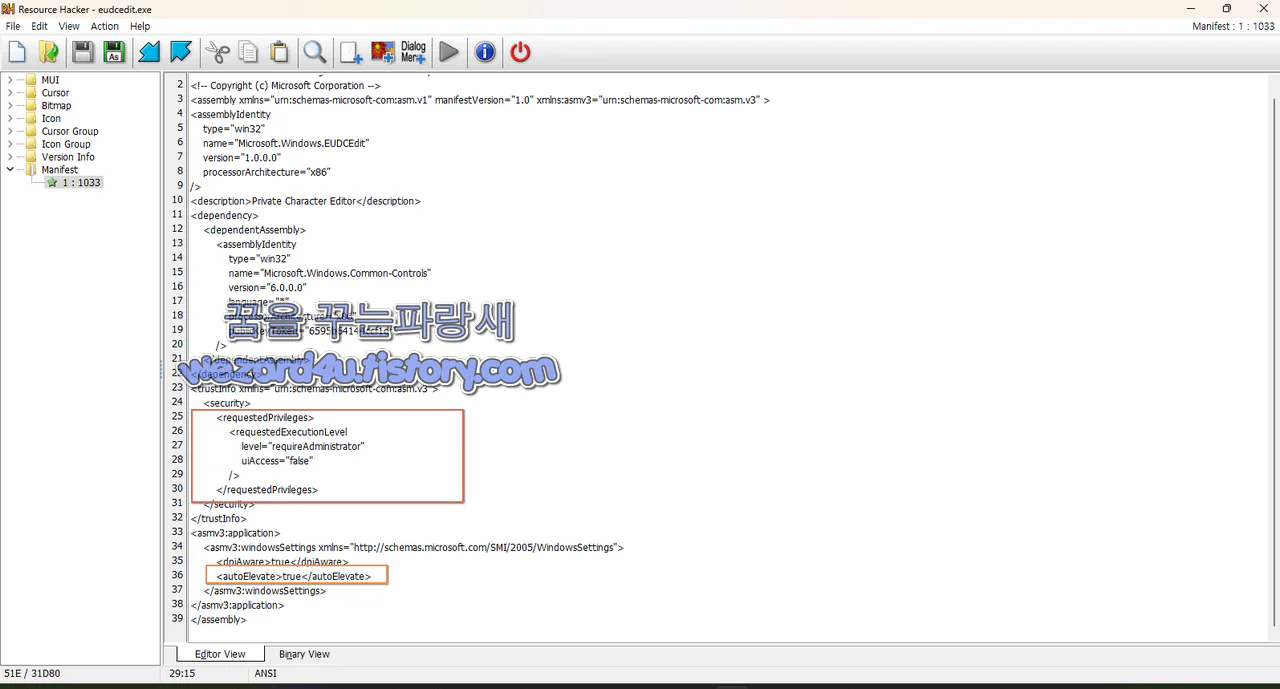Click Manifest : 1 : 1033 header label
The width and height of the screenshot is (1280, 689).
(1233, 26)
